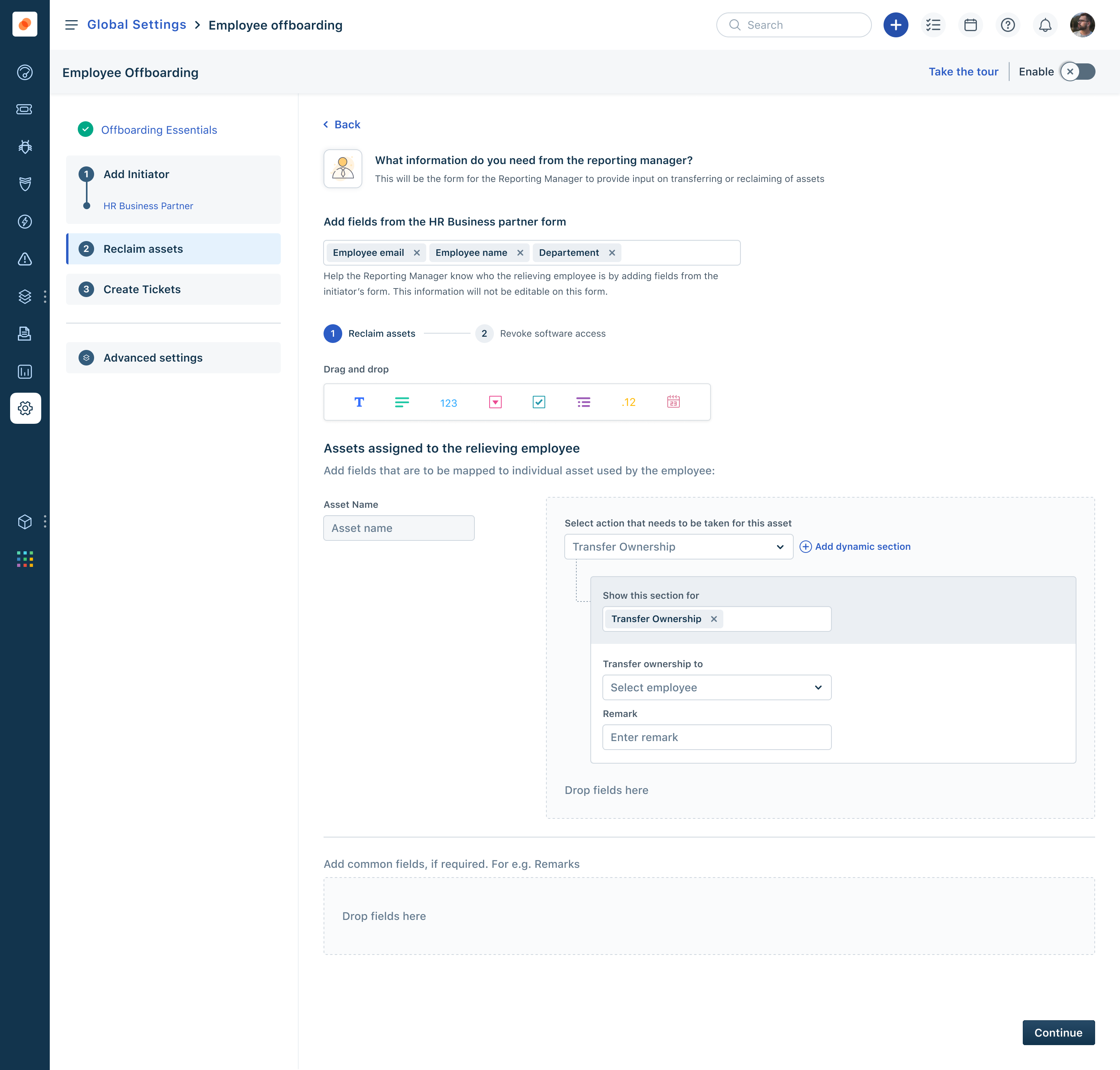The image size is (1120, 1070).
Task: Select the number field icon (123)
Action: click(x=448, y=402)
